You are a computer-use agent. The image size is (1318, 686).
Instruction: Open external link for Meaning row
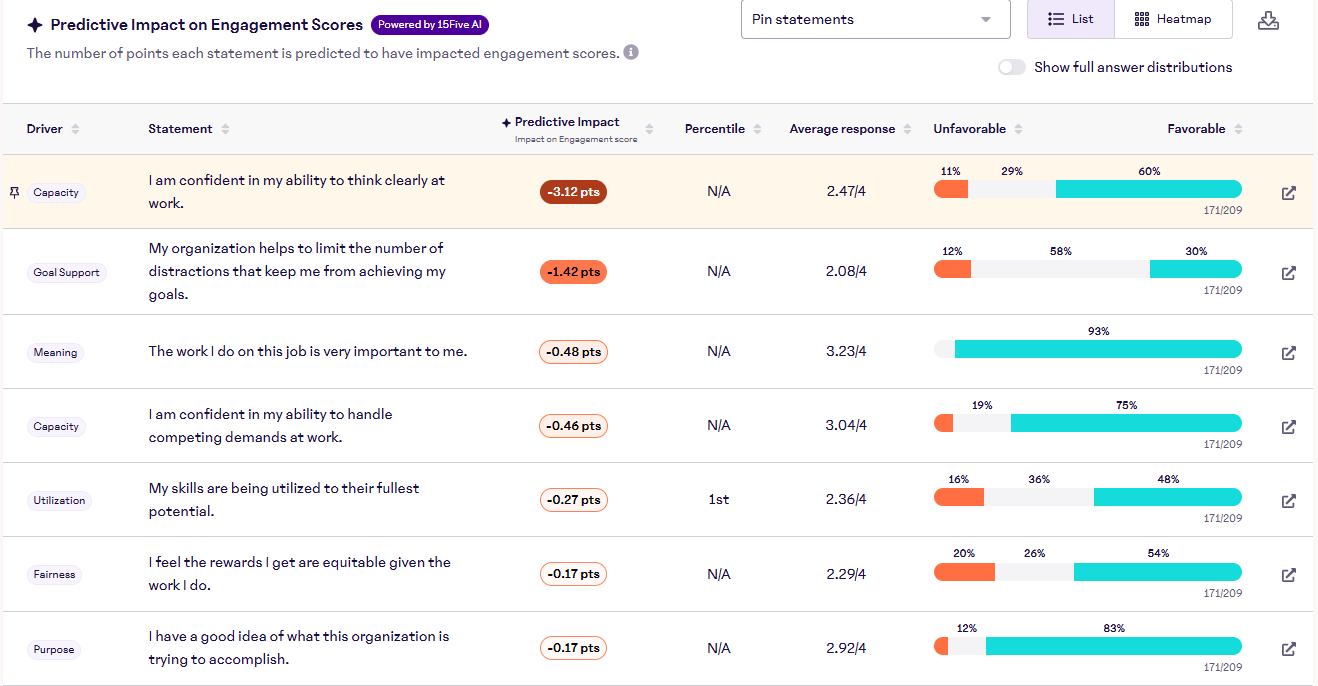tap(1288, 353)
